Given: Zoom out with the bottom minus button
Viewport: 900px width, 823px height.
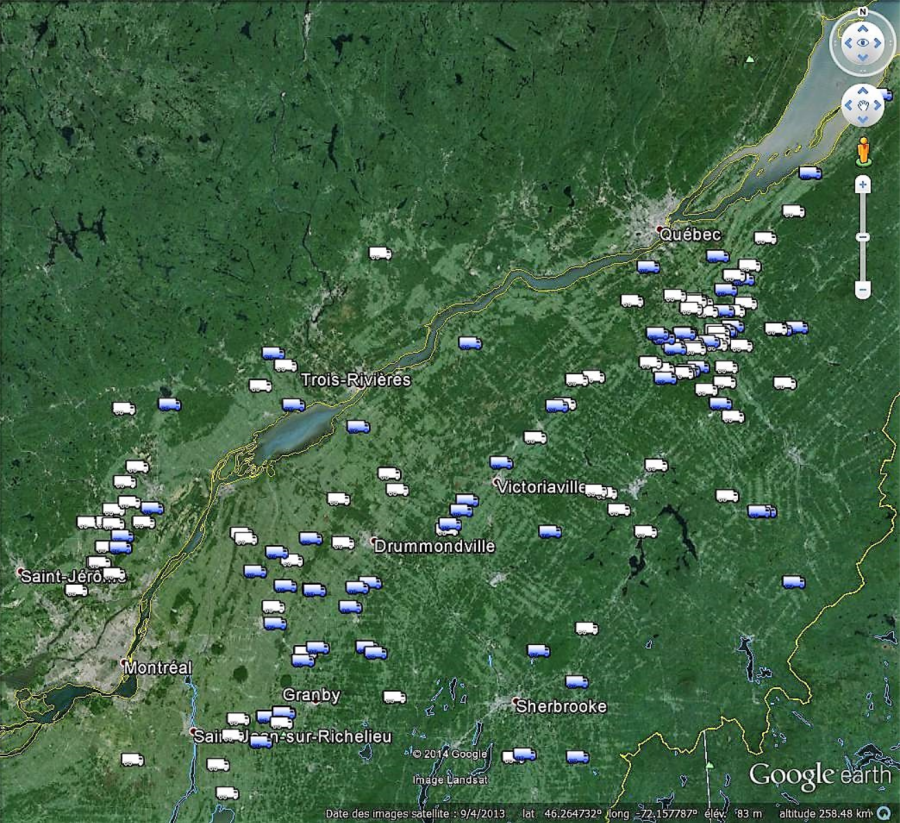Looking at the screenshot, I should pos(862,289).
